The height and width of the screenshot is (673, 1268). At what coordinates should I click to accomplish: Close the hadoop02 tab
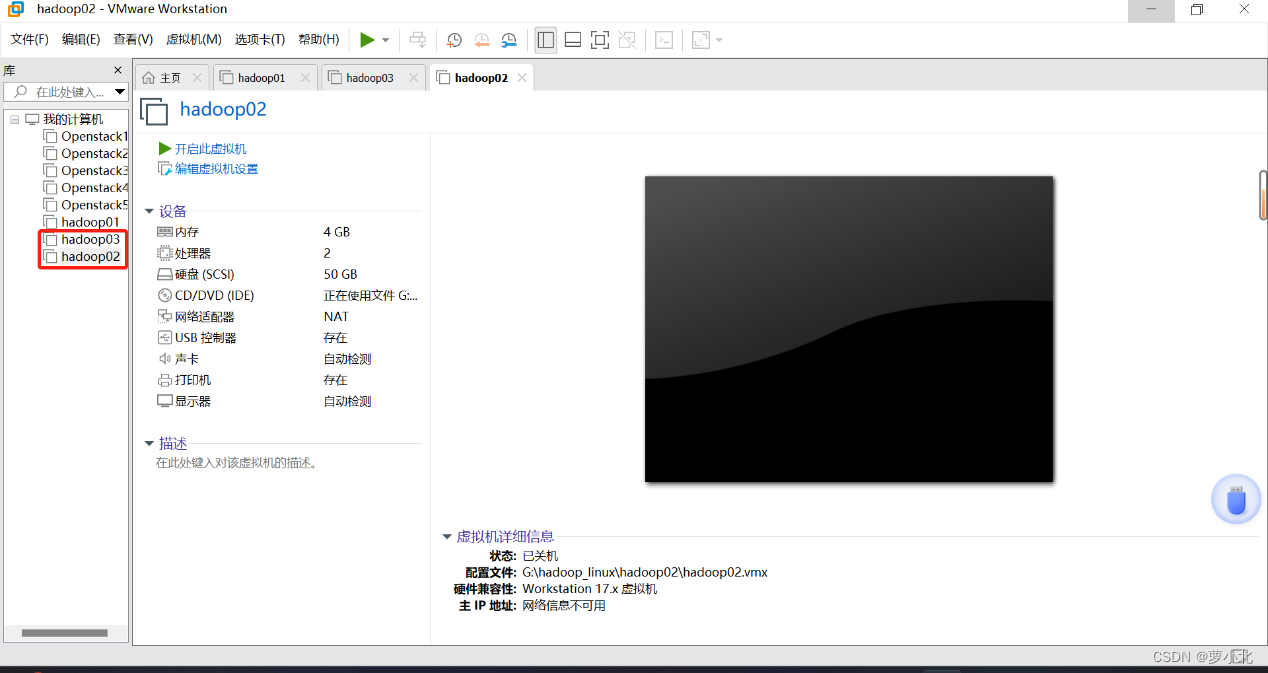tap(522, 78)
